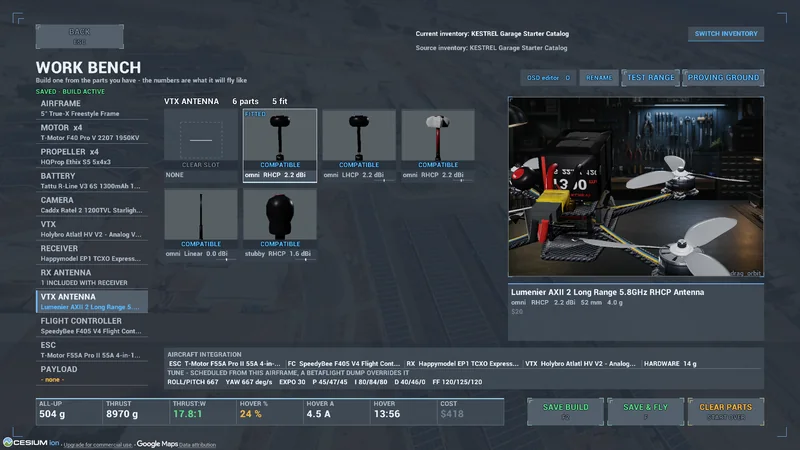Screen dimensions: 800x450
Task: Select the RECEIVER category
Action: point(92,253)
